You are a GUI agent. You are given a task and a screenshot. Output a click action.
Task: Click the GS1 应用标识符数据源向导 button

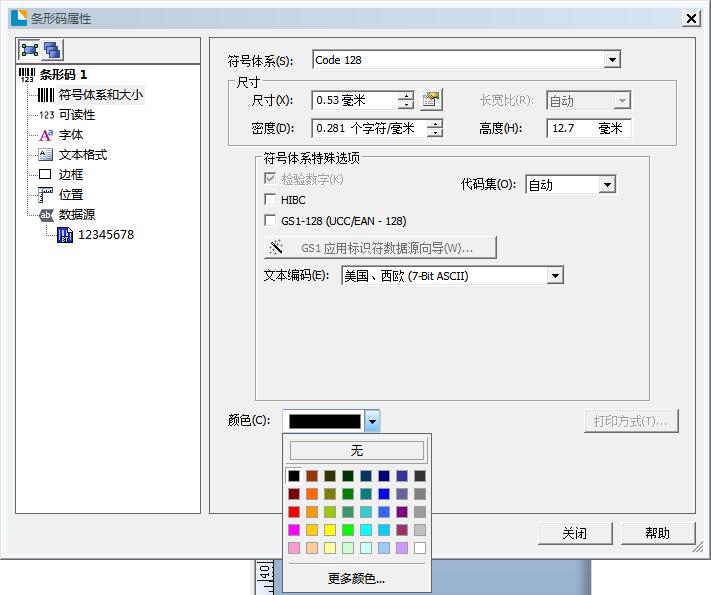[x=380, y=248]
